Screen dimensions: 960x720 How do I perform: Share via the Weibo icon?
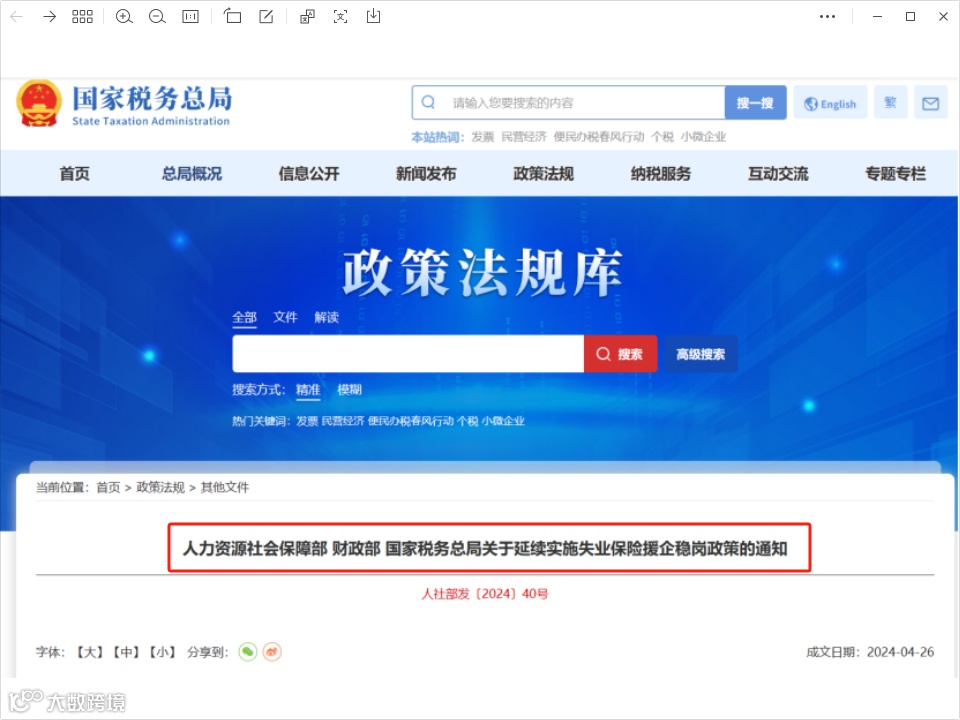click(x=272, y=652)
